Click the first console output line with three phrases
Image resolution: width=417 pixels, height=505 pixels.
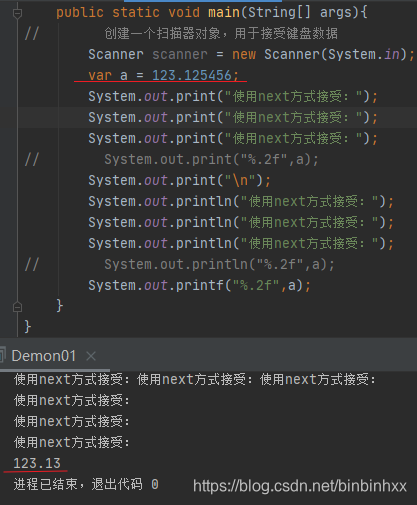coord(195,379)
